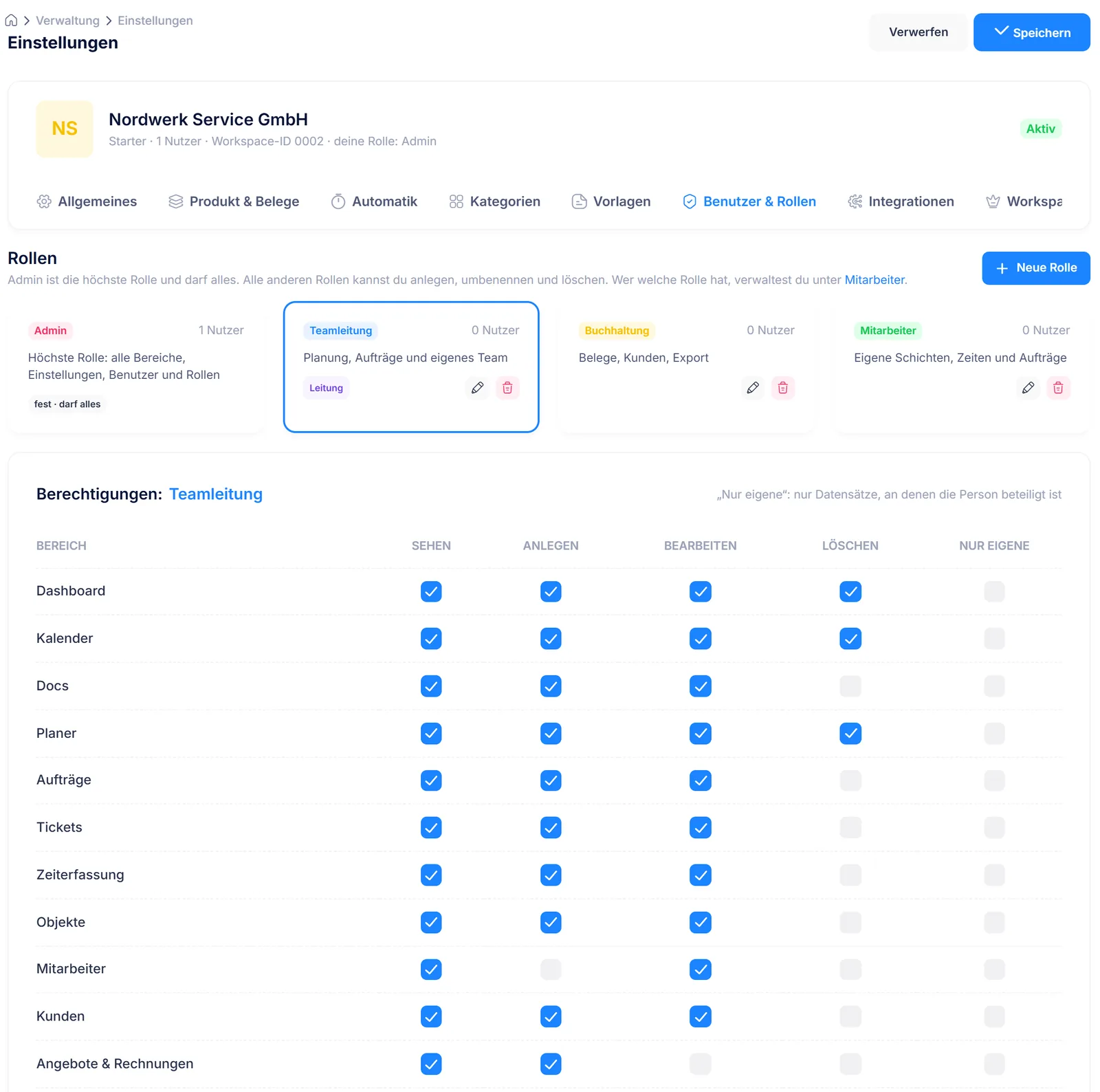
Task: Click the NS workspace logo
Action: pyautogui.click(x=65, y=129)
